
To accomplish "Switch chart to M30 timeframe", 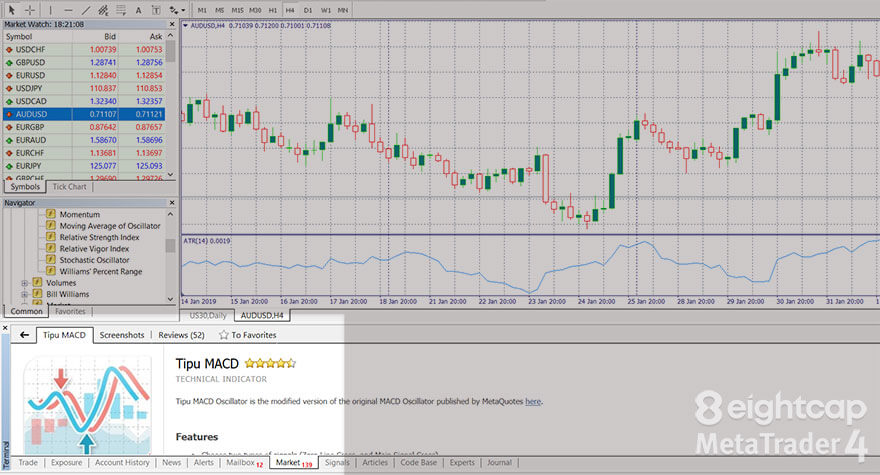I will pos(255,10).
